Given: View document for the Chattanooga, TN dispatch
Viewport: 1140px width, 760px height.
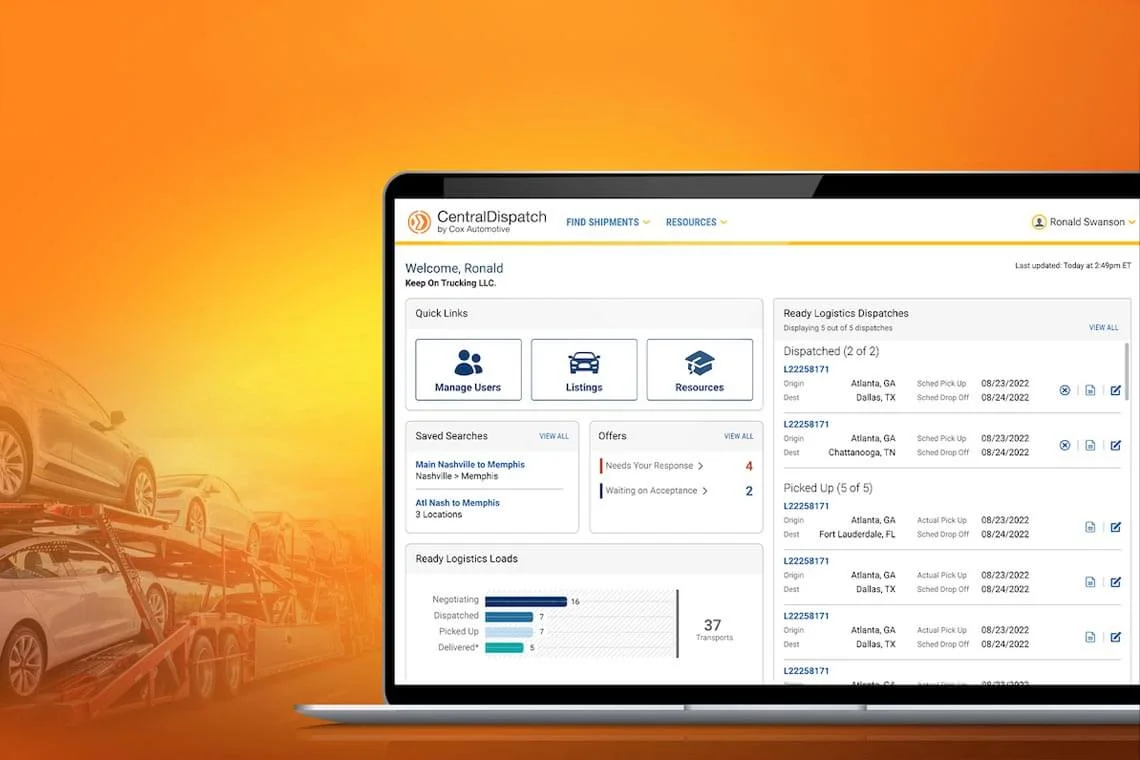Looking at the screenshot, I should [1090, 445].
